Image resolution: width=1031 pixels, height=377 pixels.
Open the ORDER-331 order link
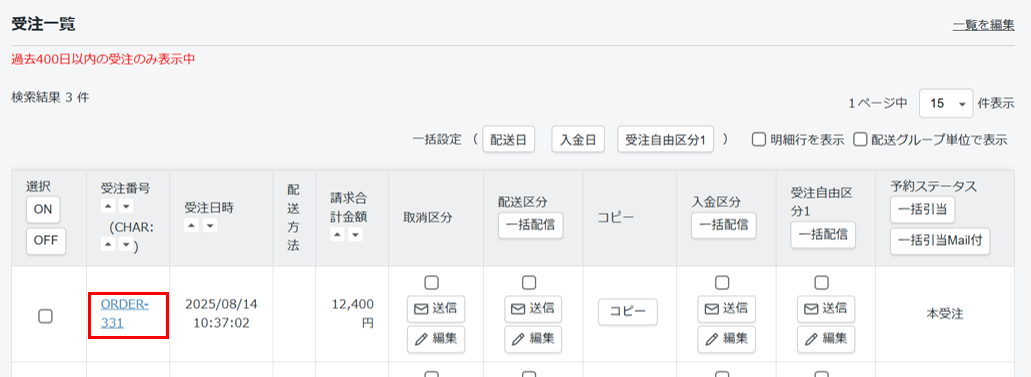click(x=125, y=314)
